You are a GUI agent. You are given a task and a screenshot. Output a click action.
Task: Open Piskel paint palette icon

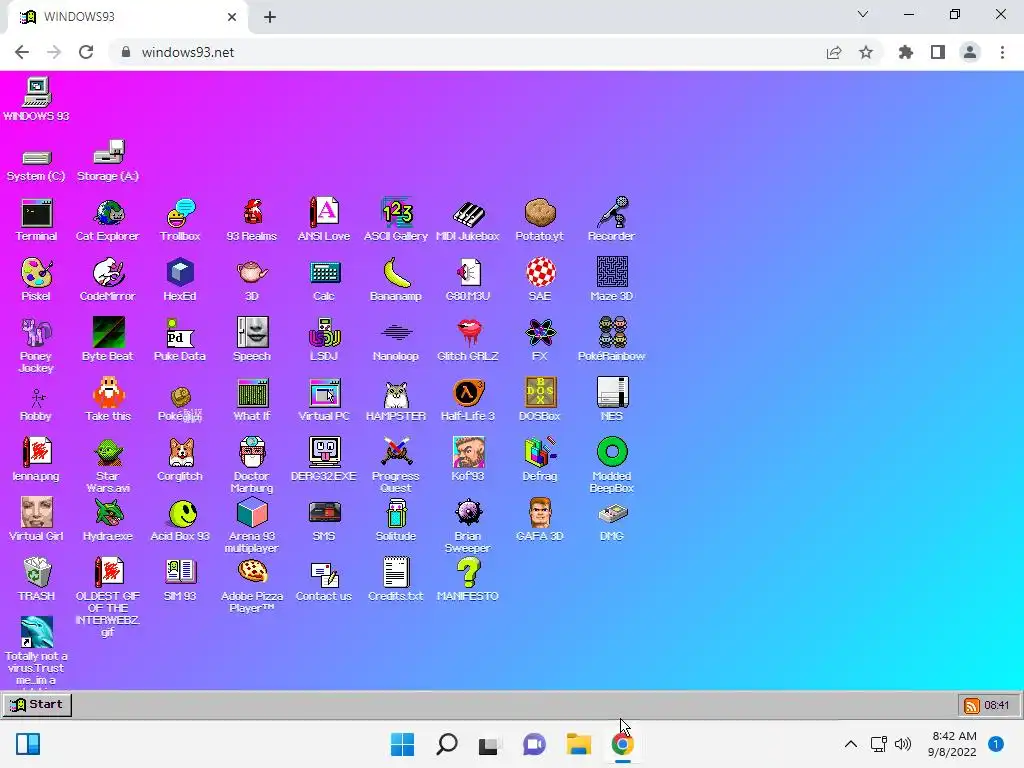37,280
